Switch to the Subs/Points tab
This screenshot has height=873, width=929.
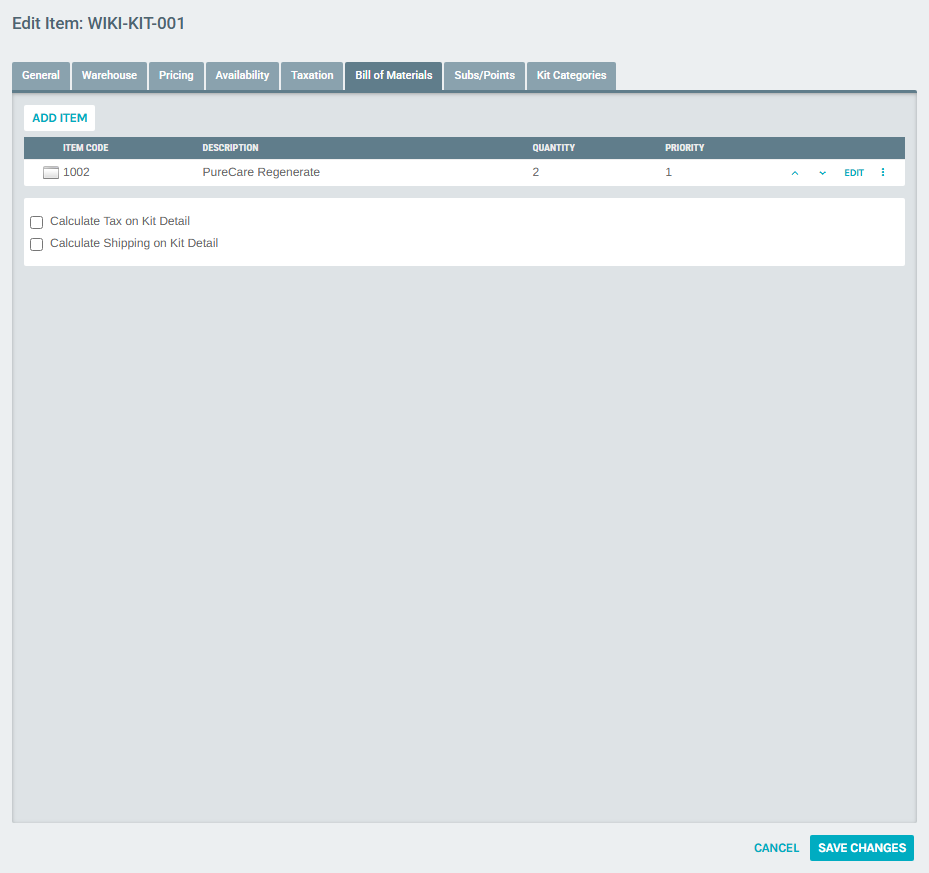click(484, 75)
